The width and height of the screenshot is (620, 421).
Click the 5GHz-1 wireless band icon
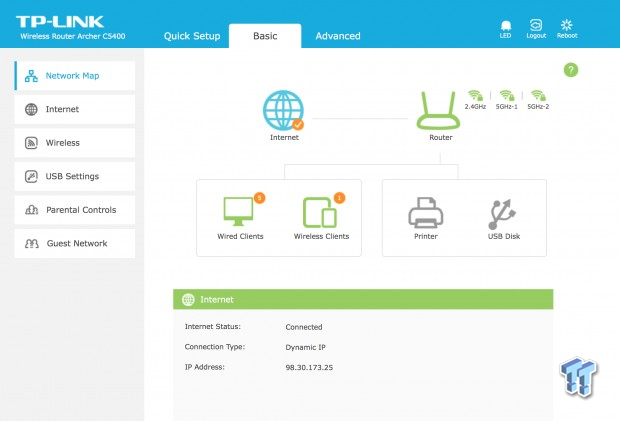pyautogui.click(x=507, y=95)
